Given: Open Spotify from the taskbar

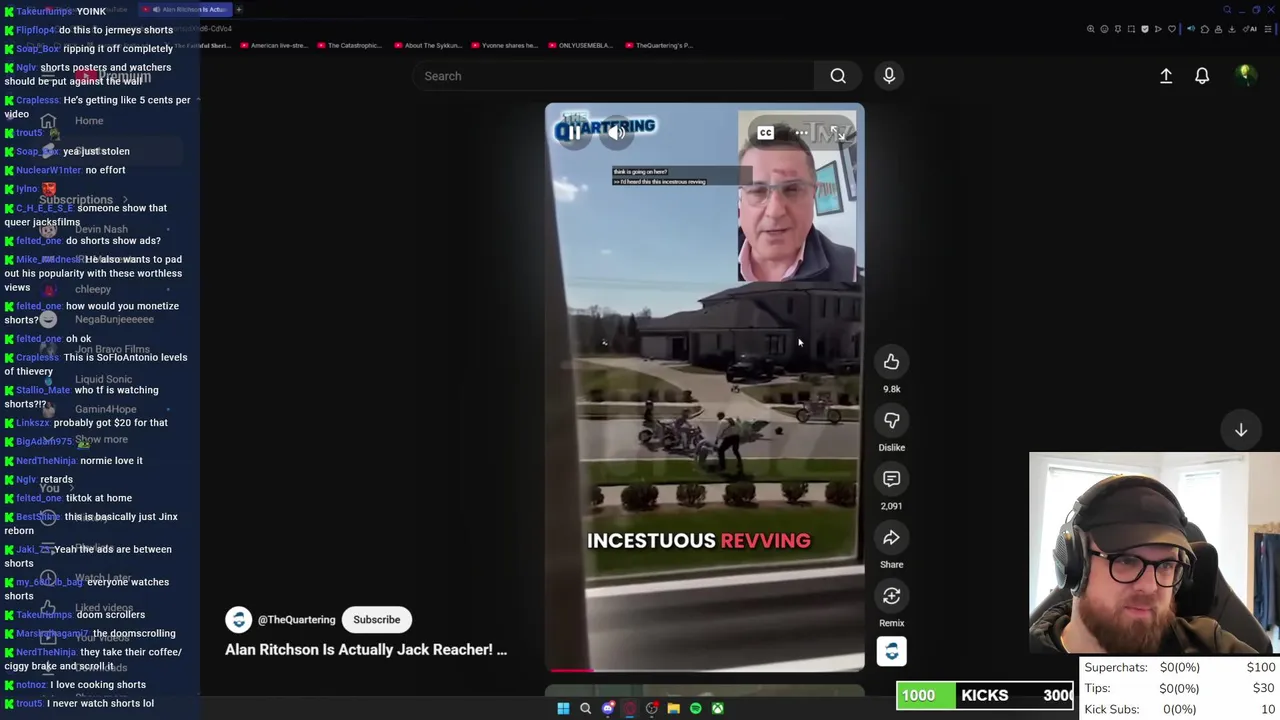Looking at the screenshot, I should (x=695, y=709).
